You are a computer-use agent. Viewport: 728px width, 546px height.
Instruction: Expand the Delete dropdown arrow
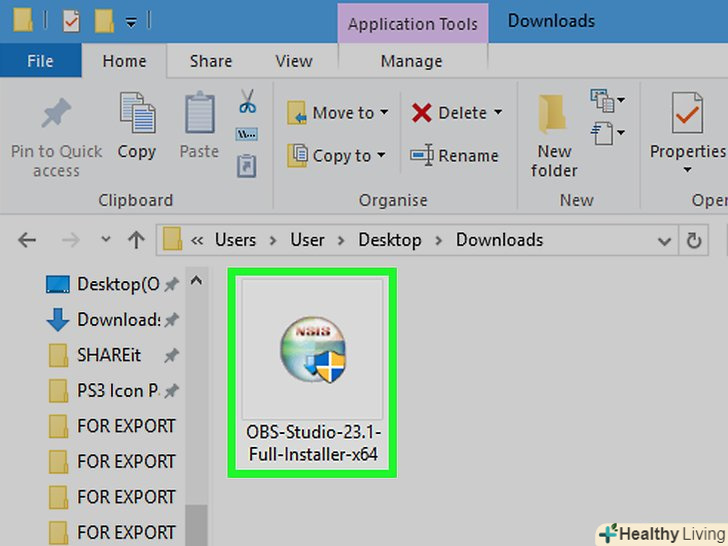coord(498,112)
